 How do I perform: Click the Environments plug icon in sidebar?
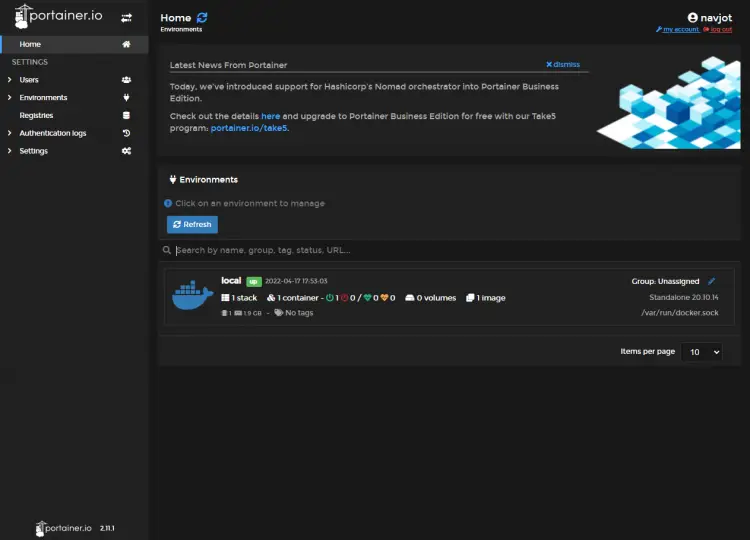(126, 98)
